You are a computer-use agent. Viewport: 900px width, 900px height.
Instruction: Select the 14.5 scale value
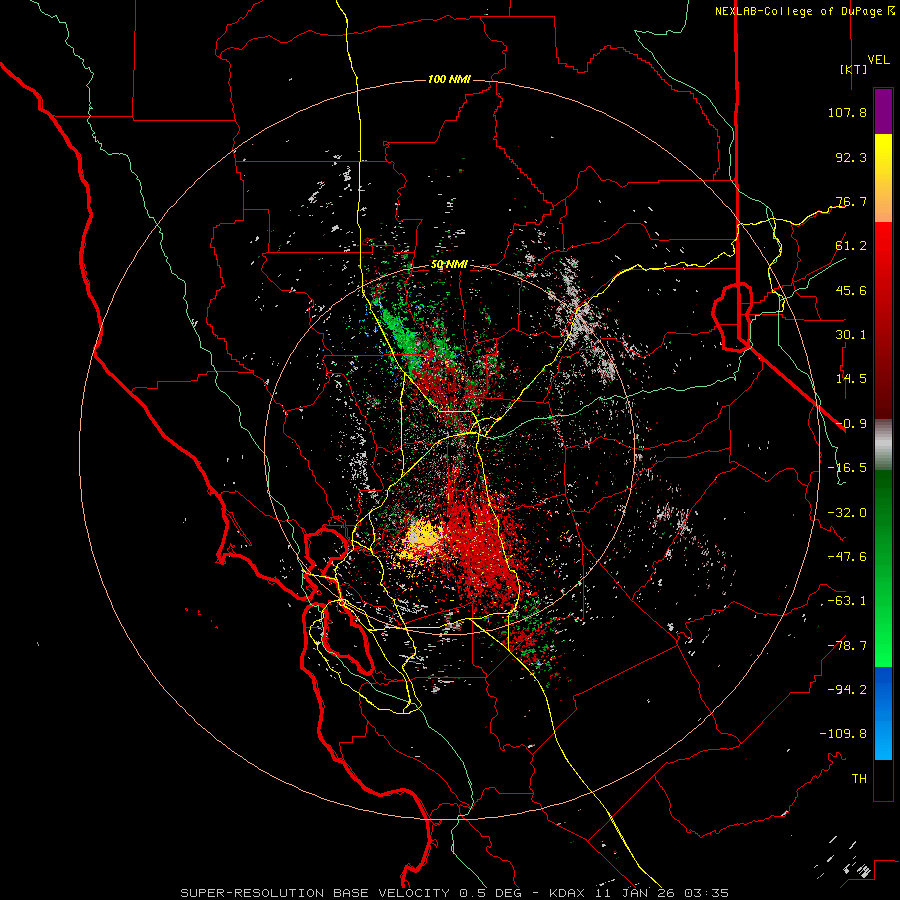(x=851, y=379)
